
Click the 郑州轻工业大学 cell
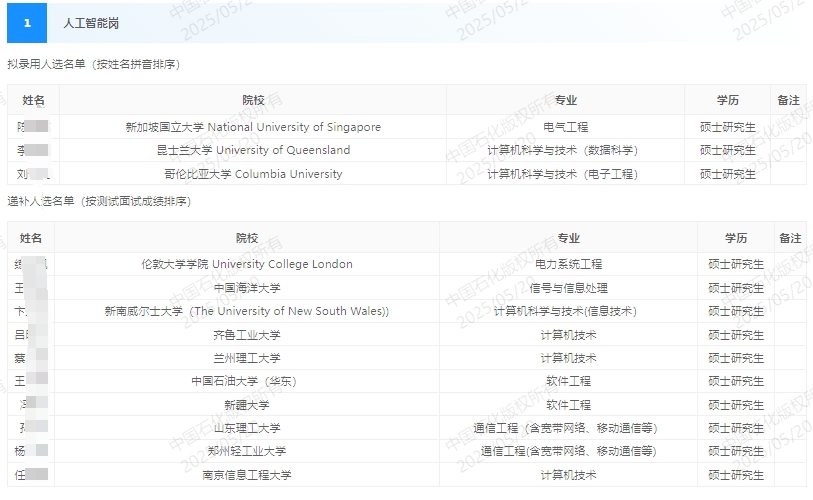246,451
